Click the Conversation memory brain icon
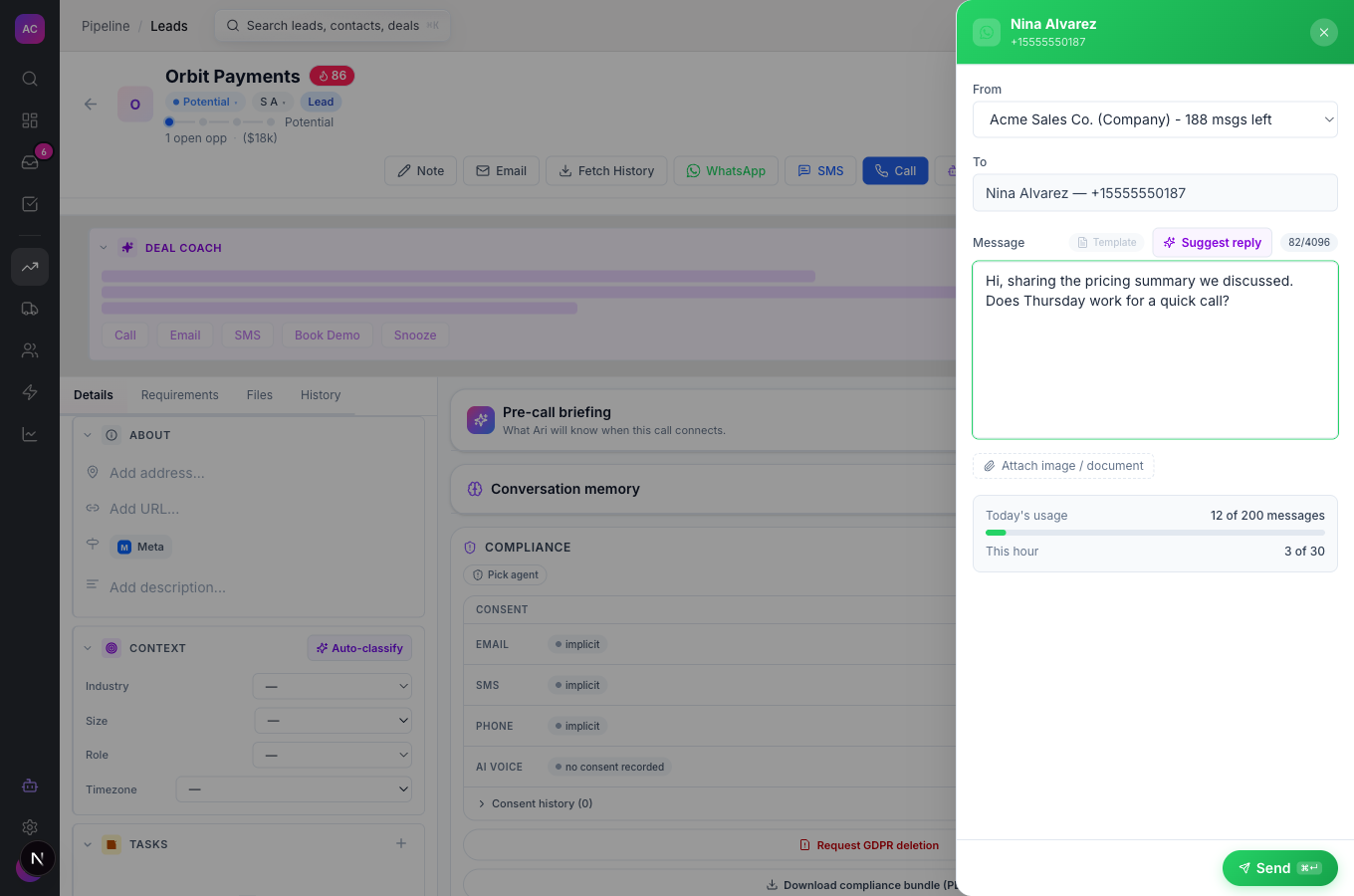The width and height of the screenshot is (1354, 896). [x=475, y=489]
